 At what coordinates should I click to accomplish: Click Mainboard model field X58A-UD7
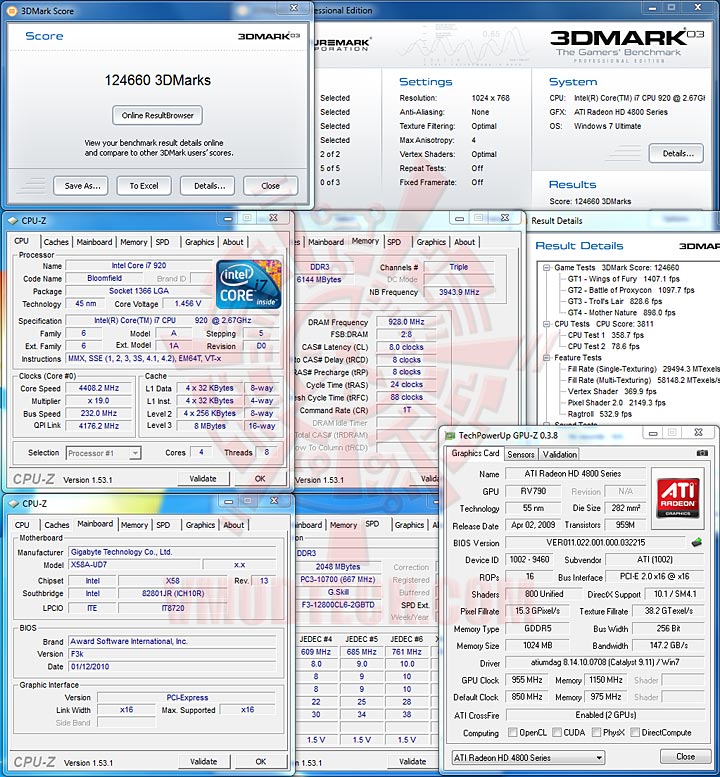134,564
